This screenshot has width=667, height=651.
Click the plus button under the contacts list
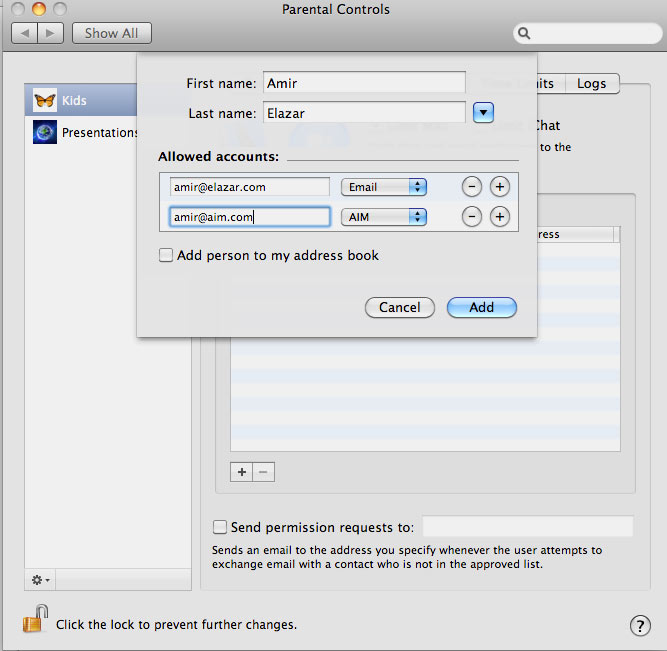click(241, 472)
